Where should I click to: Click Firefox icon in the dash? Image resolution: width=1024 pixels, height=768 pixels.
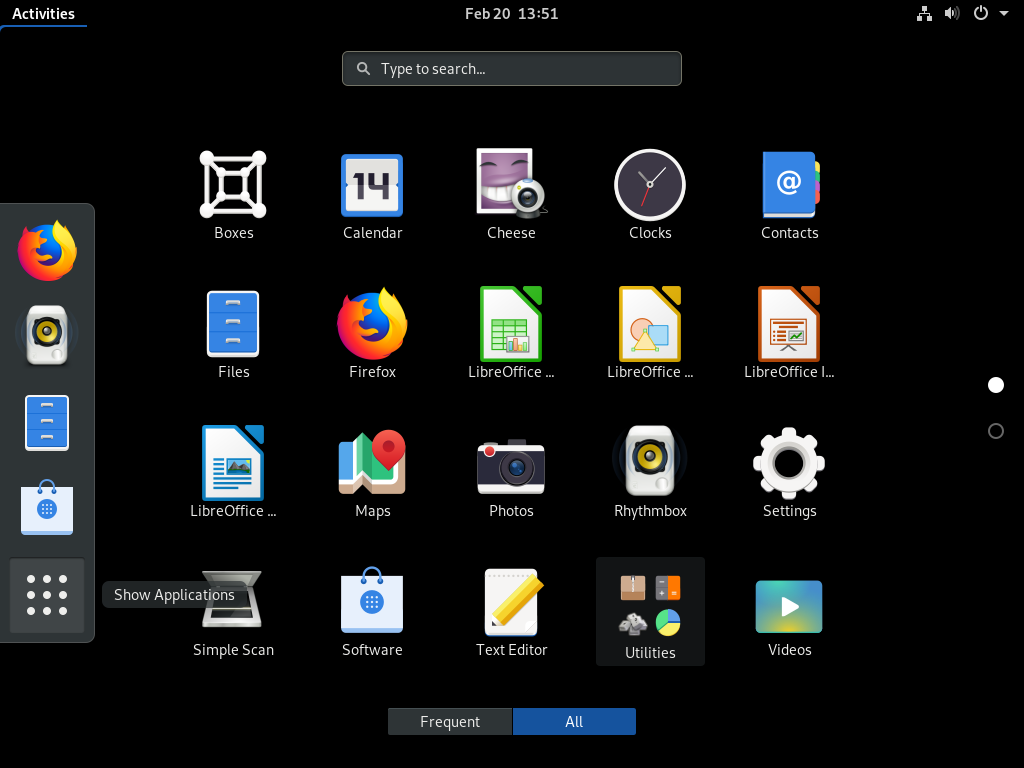47,251
